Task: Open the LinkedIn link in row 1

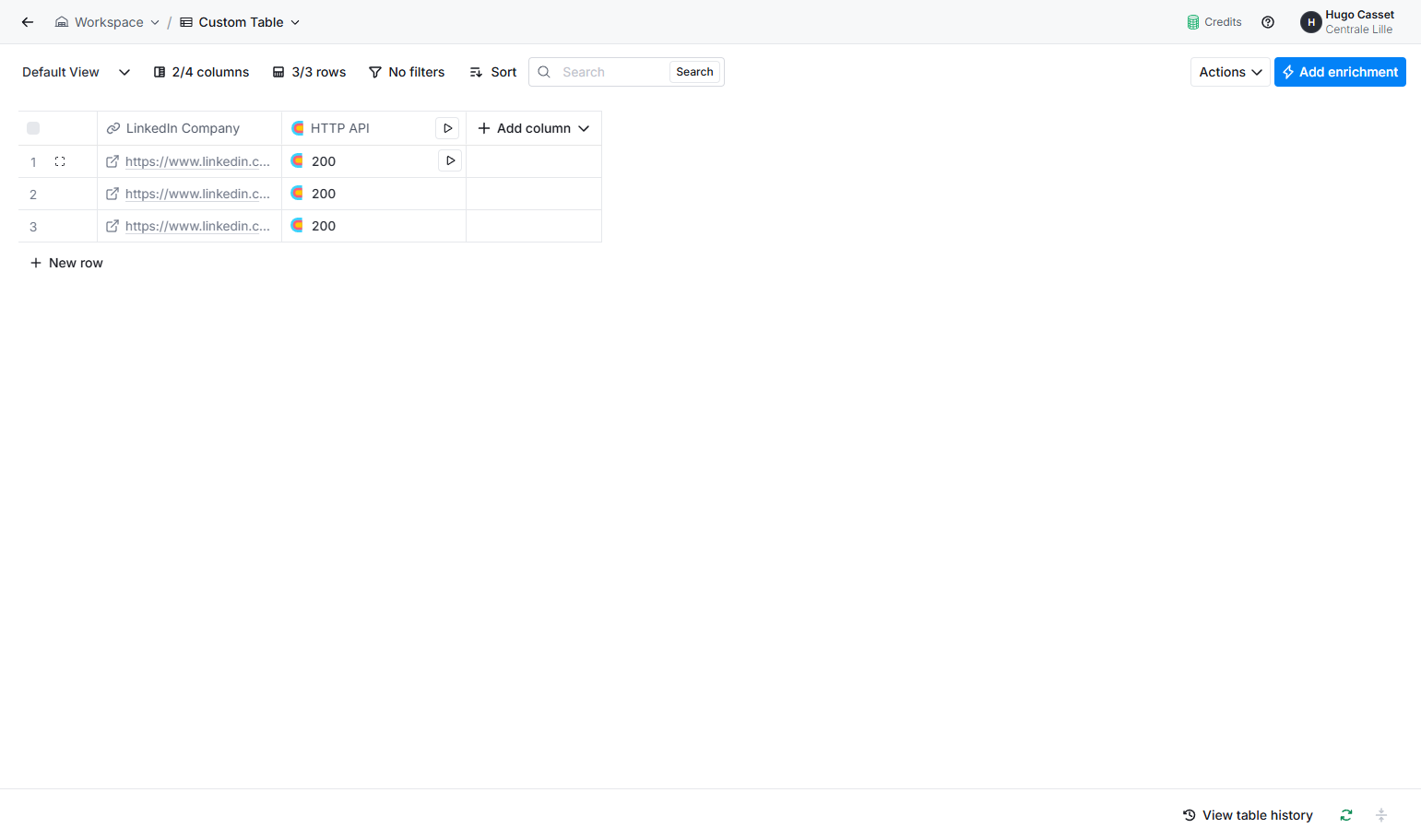Action: pos(197,161)
